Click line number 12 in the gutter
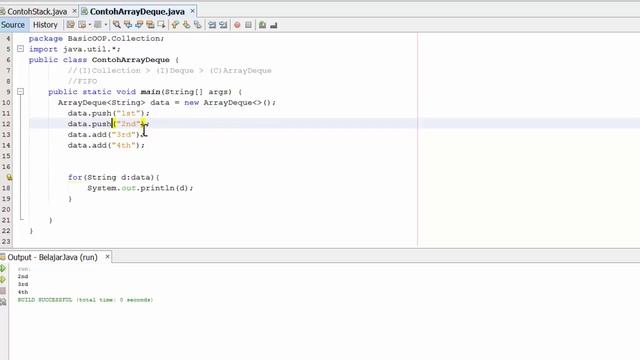The image size is (640, 360). coord(6,124)
